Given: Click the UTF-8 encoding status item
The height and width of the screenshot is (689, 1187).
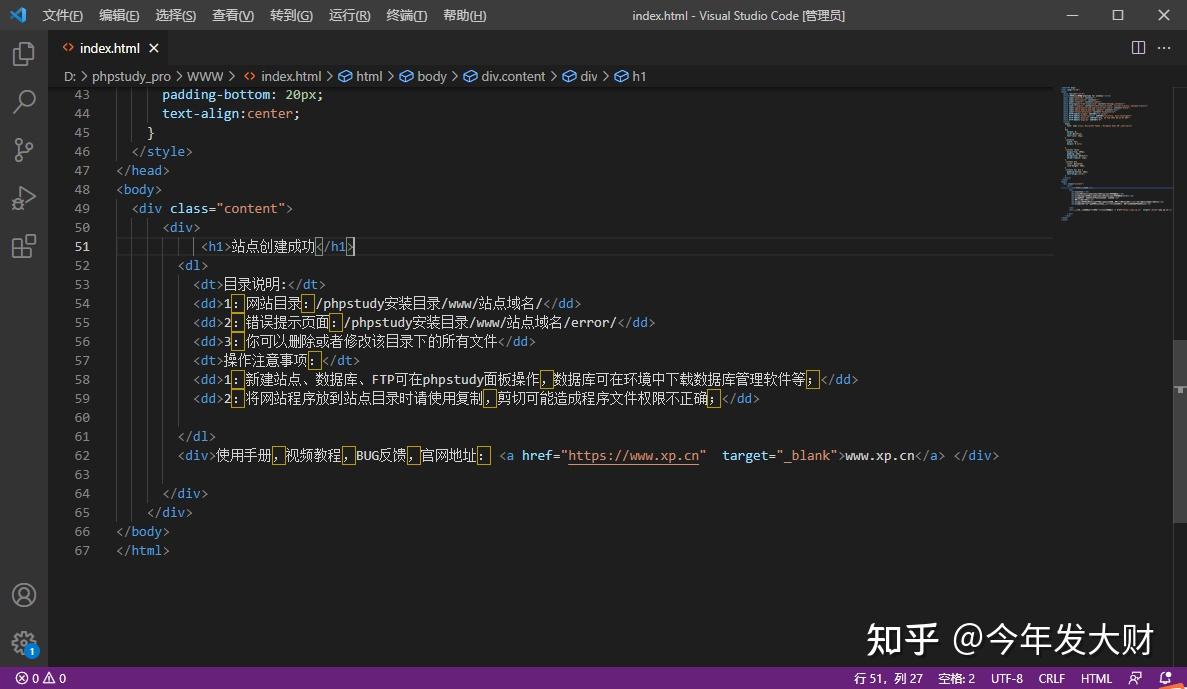Looking at the screenshot, I should coord(1006,677).
